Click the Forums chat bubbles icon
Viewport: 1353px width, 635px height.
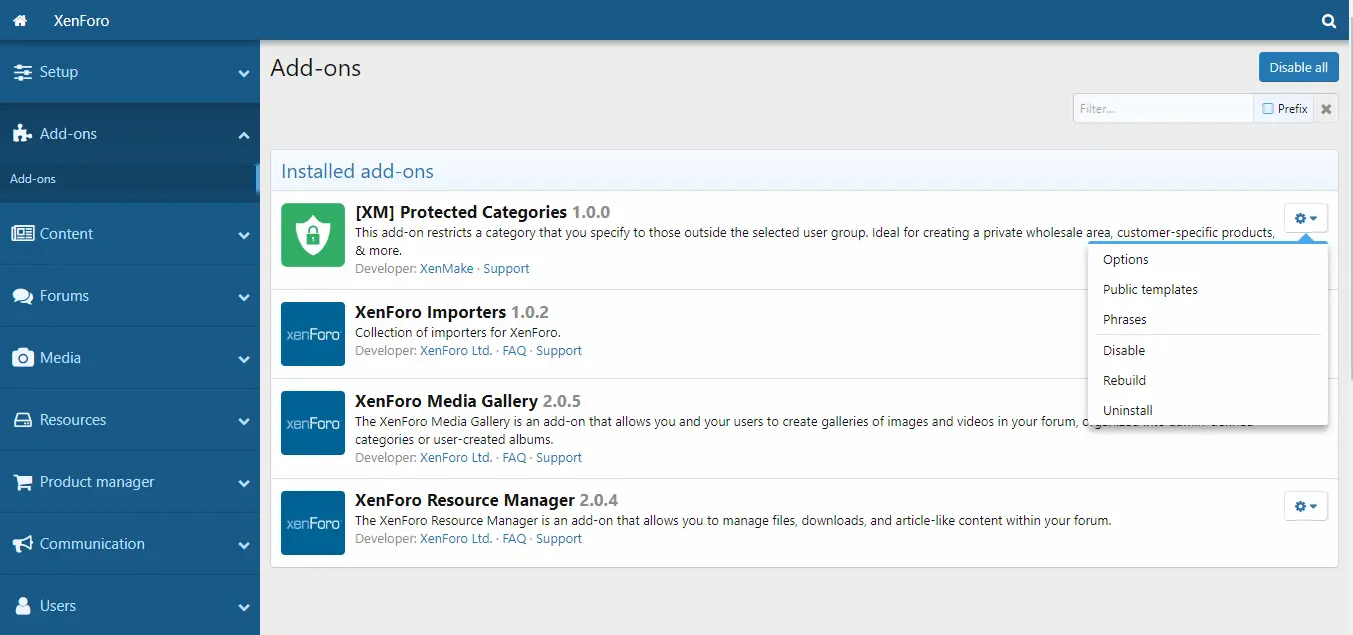pyautogui.click(x=22, y=296)
